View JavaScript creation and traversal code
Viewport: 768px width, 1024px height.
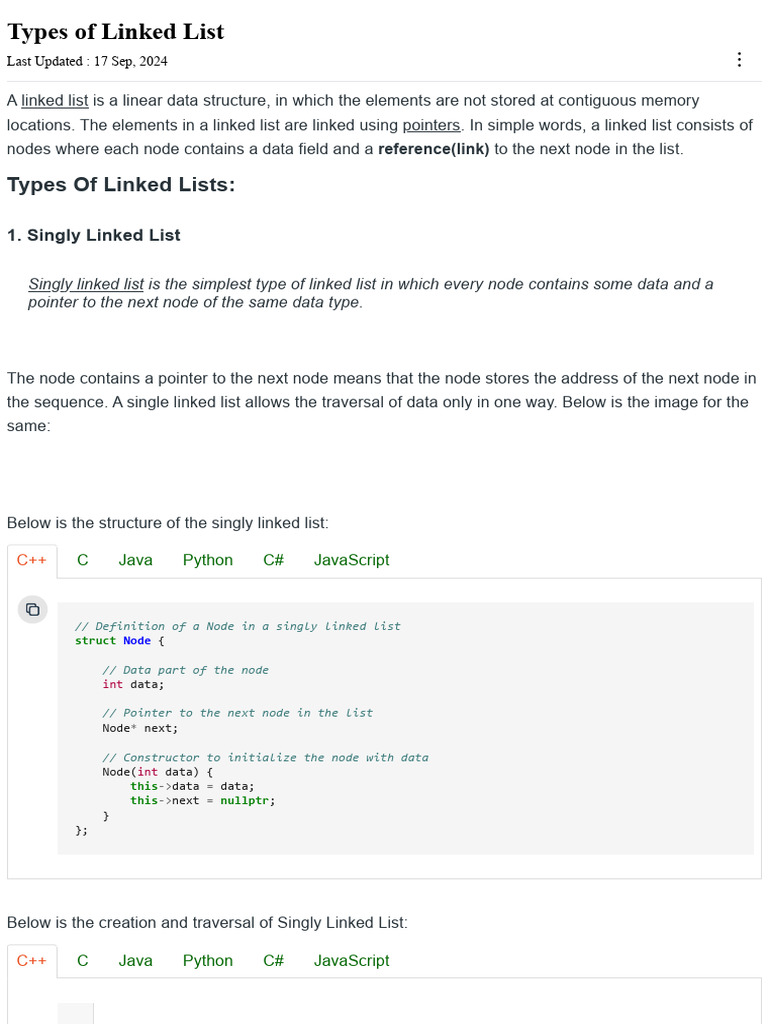click(x=351, y=960)
